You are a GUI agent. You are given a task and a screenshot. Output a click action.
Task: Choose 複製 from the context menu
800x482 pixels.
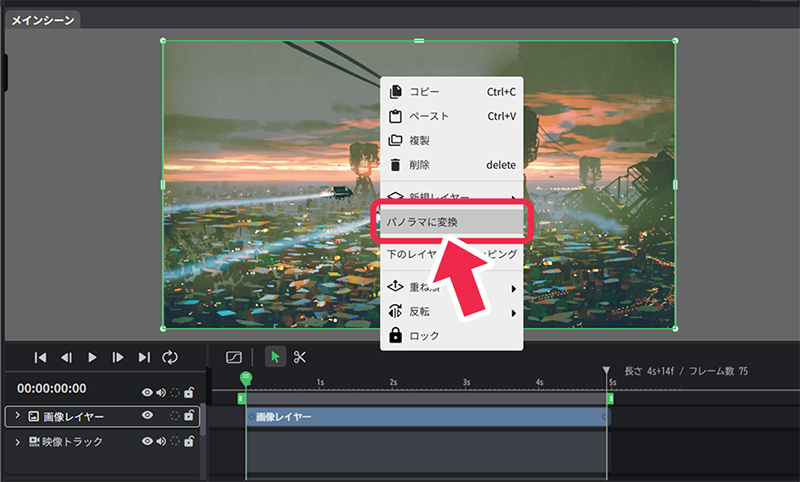point(452,140)
